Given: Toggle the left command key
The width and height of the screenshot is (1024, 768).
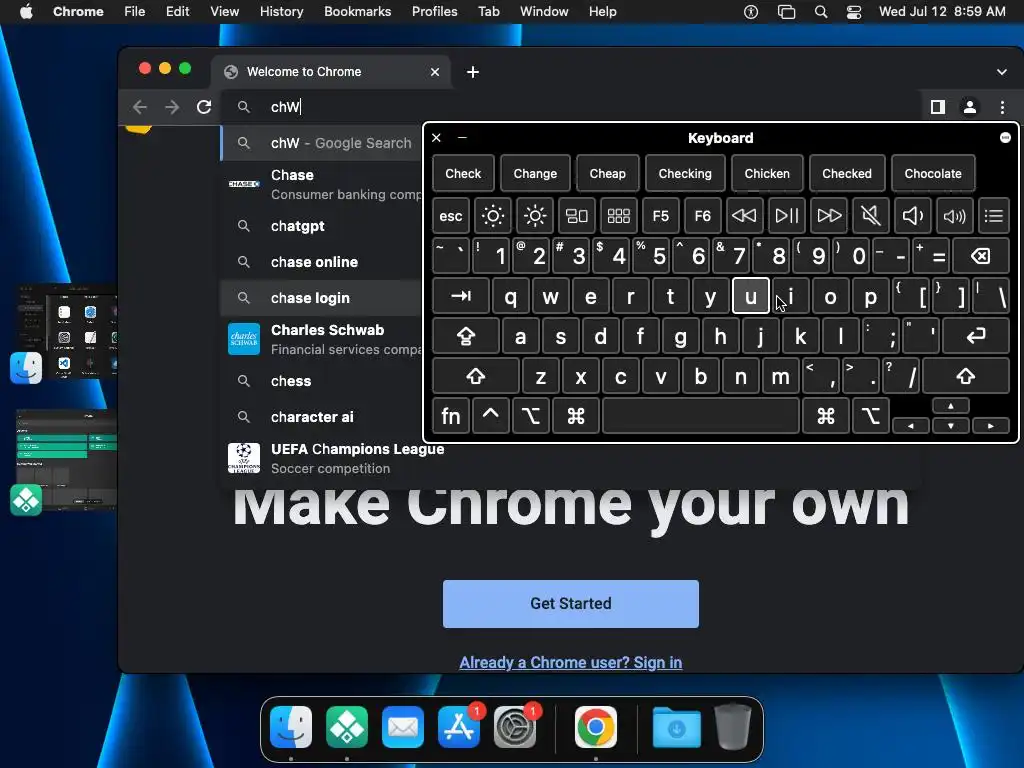Looking at the screenshot, I should coord(575,416).
